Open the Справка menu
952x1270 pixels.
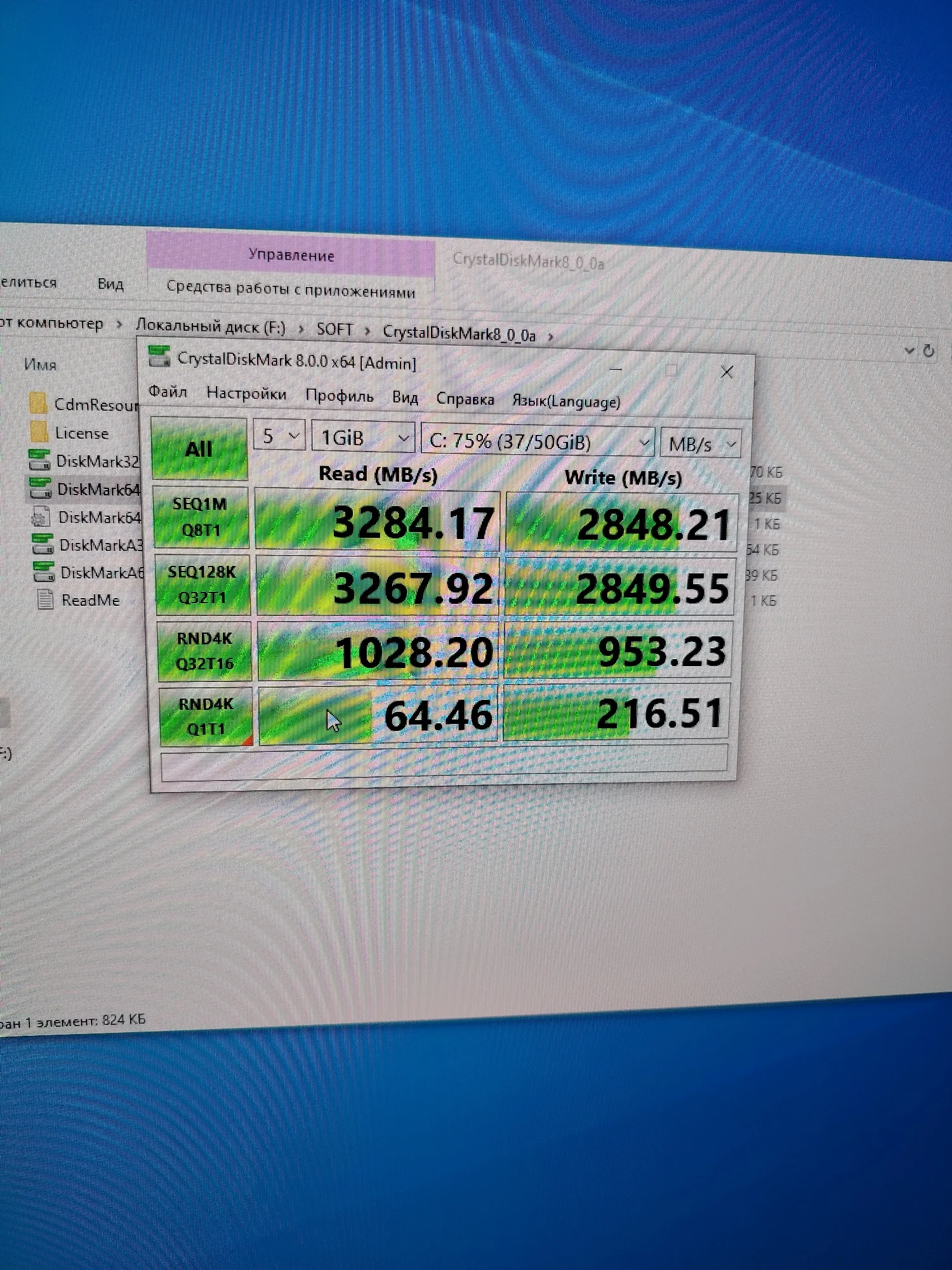(465, 399)
